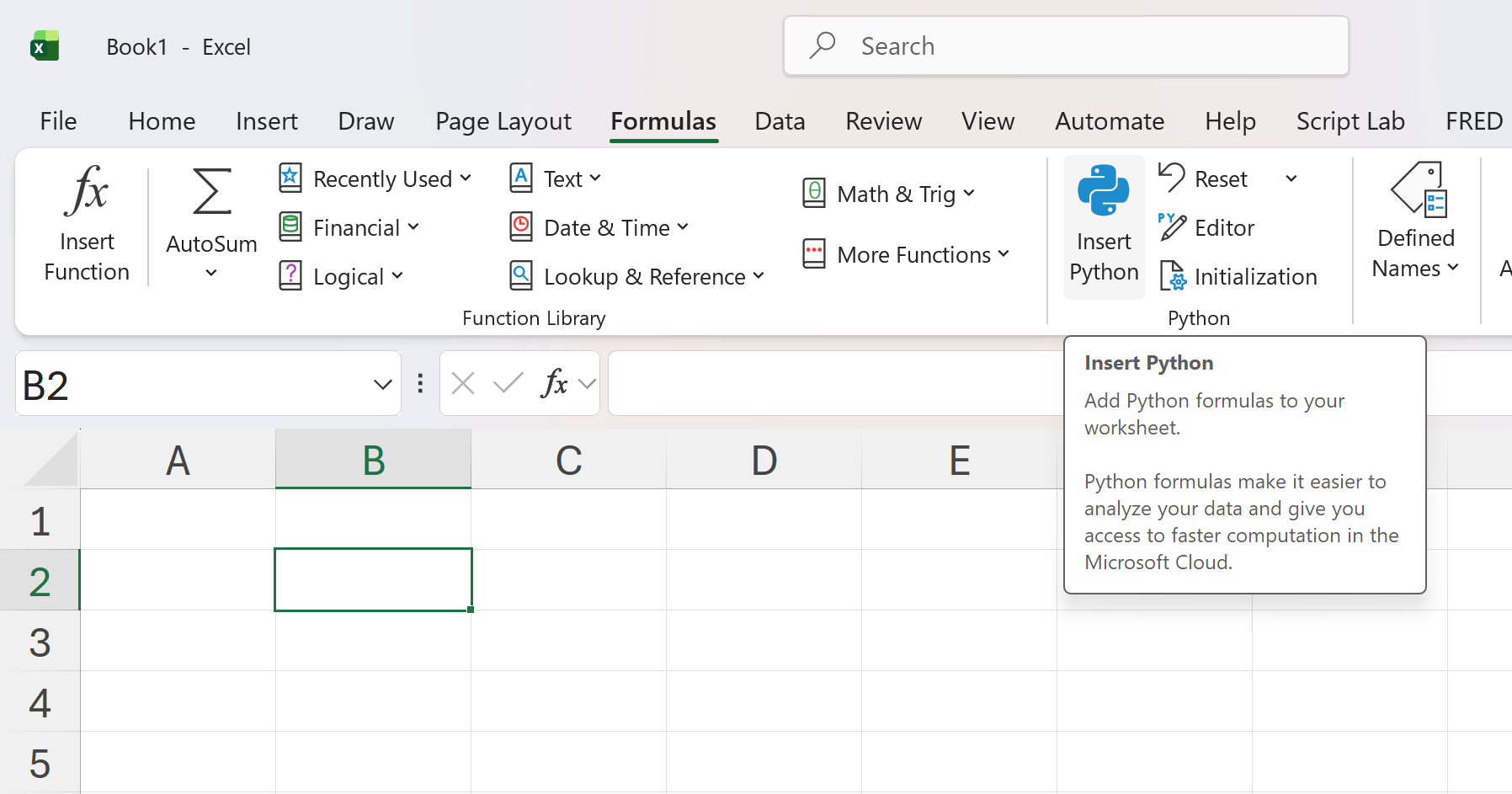Viewport: 1512px width, 794px height.
Task: Open the Insert Function dialog
Action: tap(87, 224)
